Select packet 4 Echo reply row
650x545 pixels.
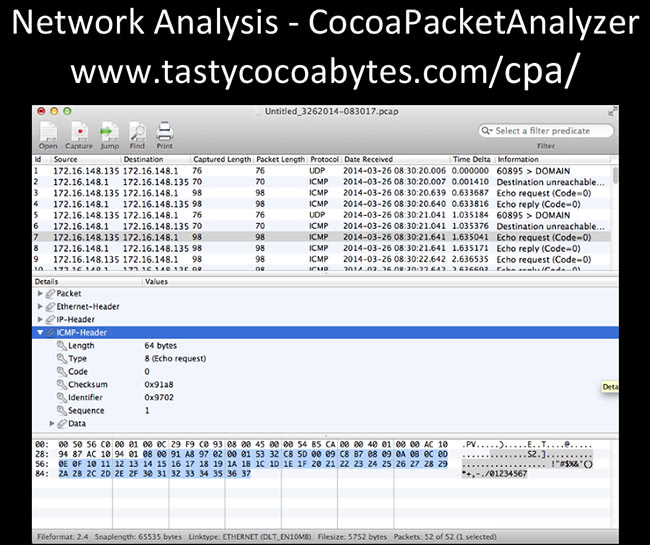click(321, 204)
